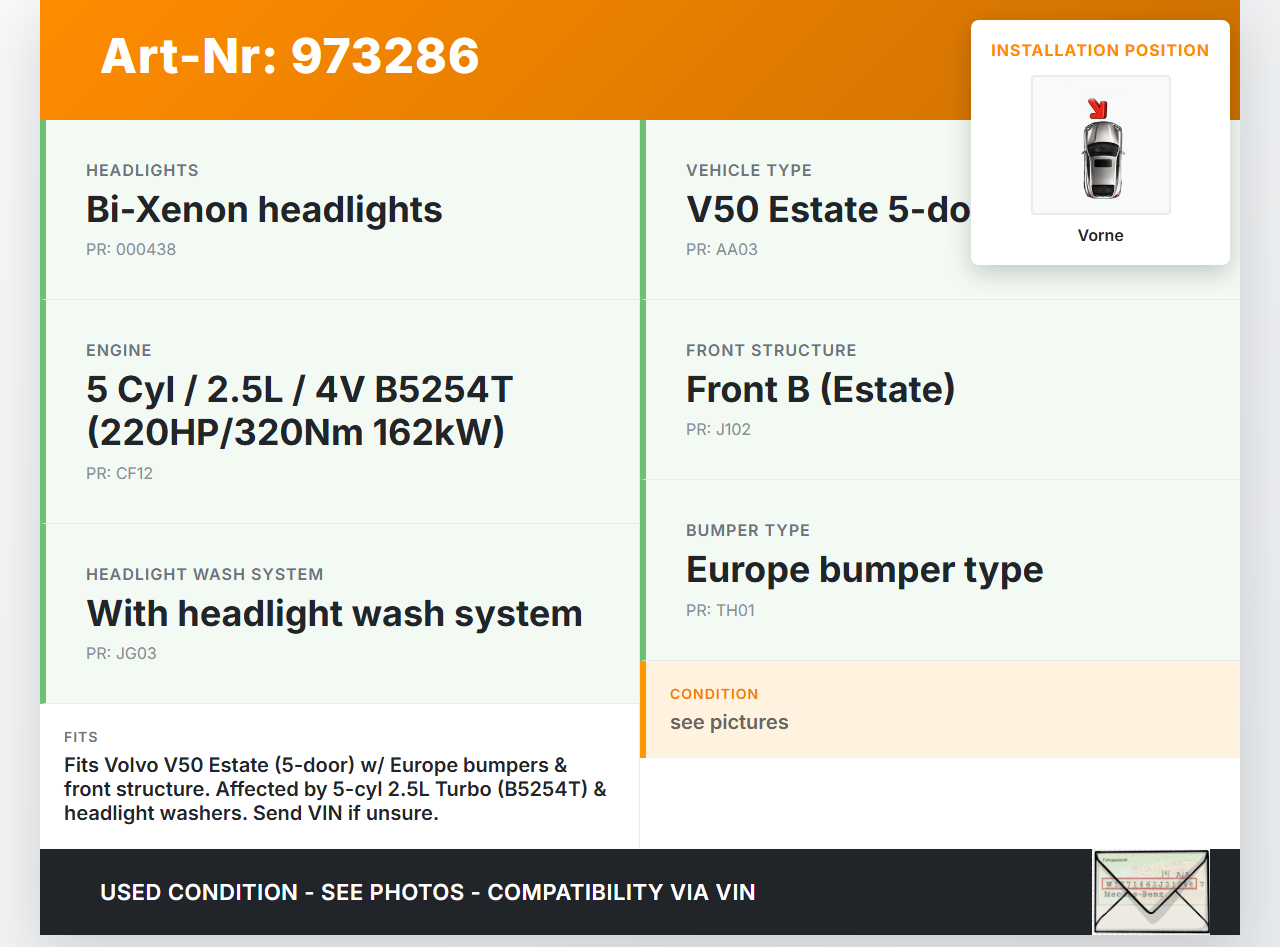
Task: Click the 'Used condition' footer banner text
Action: point(427,892)
